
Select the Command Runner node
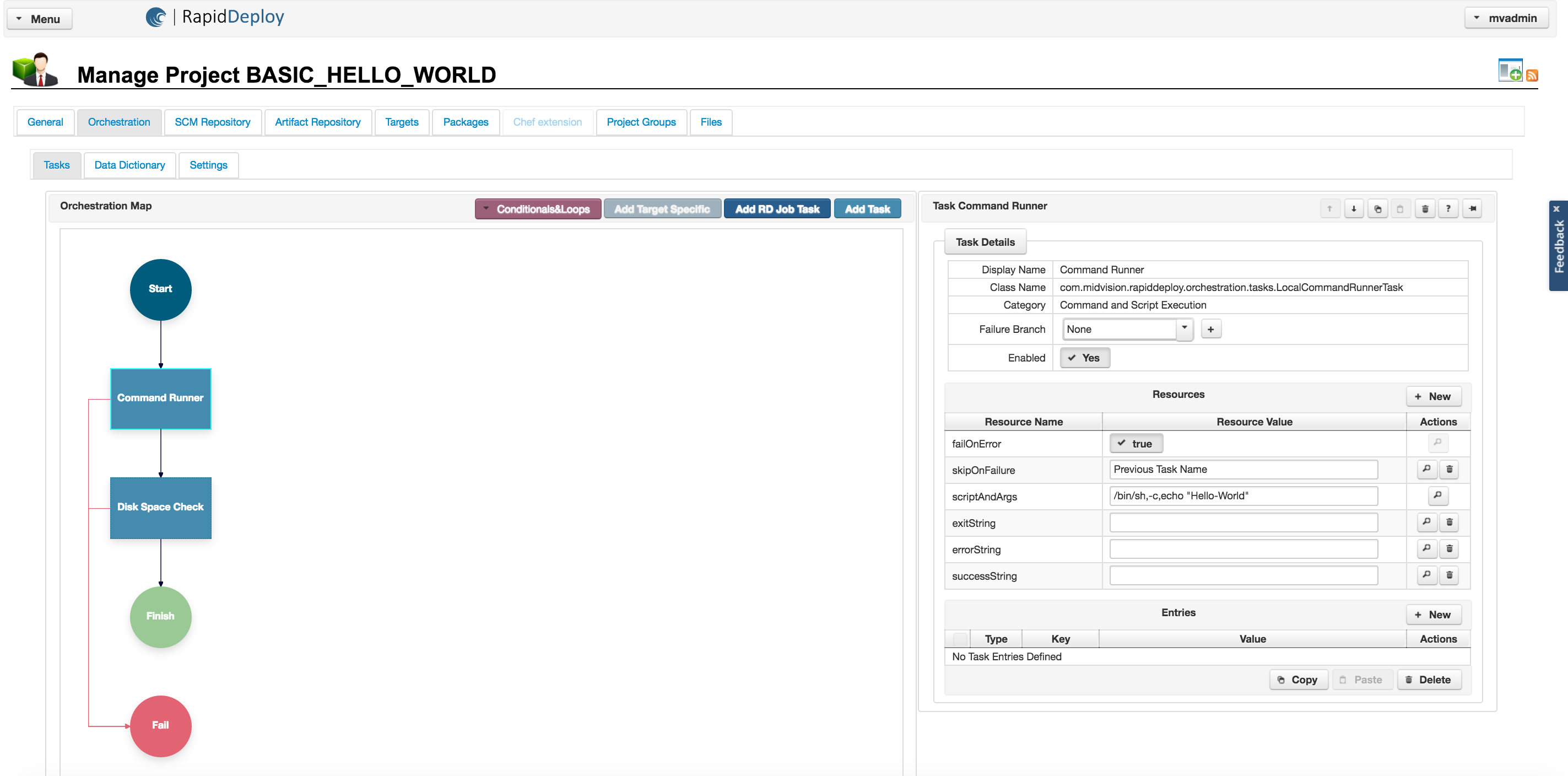pyautogui.click(x=161, y=398)
